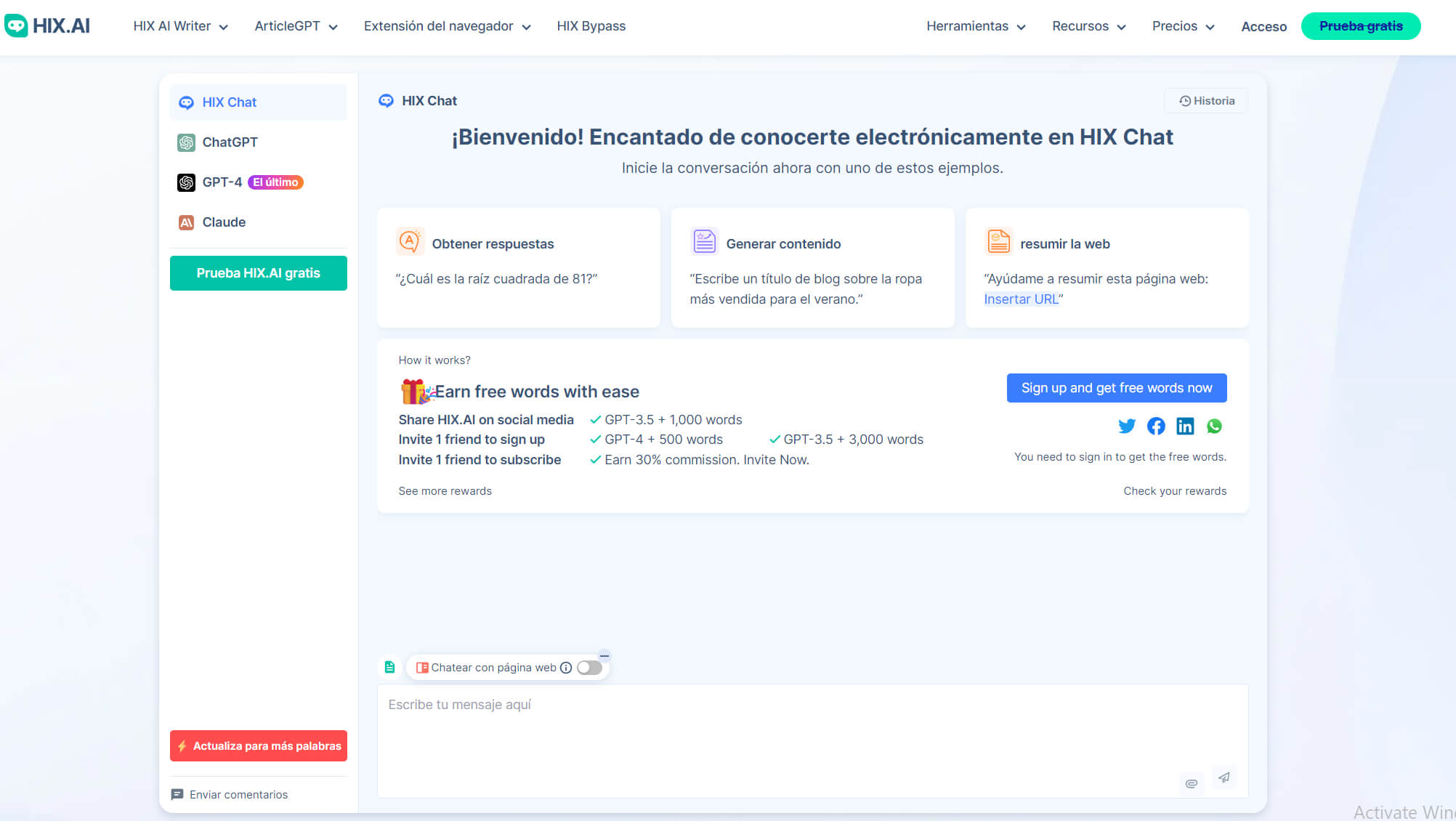
Task: Expand the Precios menu
Action: click(1183, 26)
